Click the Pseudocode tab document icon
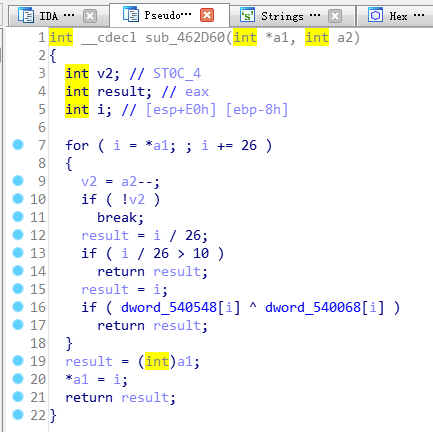 point(131,14)
